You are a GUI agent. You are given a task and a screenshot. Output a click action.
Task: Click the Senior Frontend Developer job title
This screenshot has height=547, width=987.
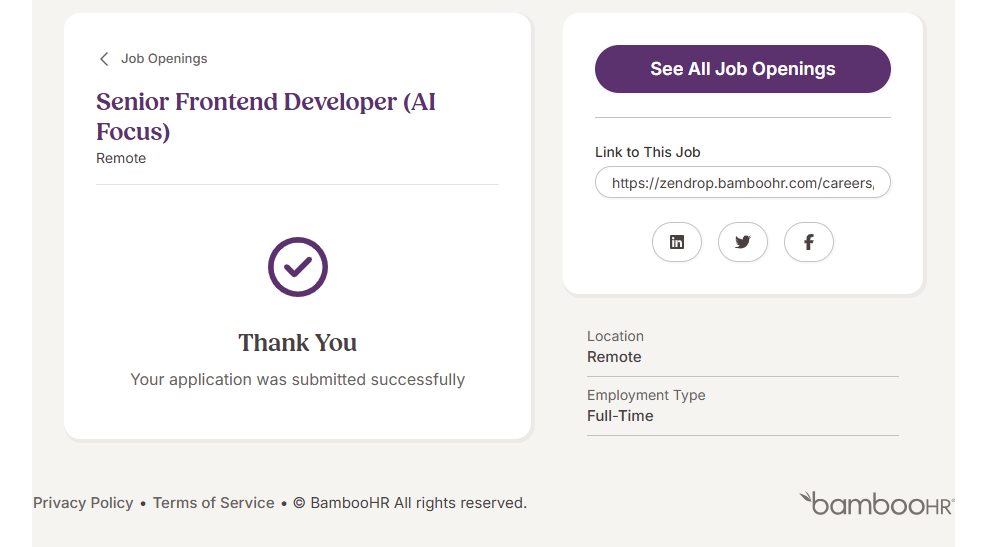tap(266, 116)
